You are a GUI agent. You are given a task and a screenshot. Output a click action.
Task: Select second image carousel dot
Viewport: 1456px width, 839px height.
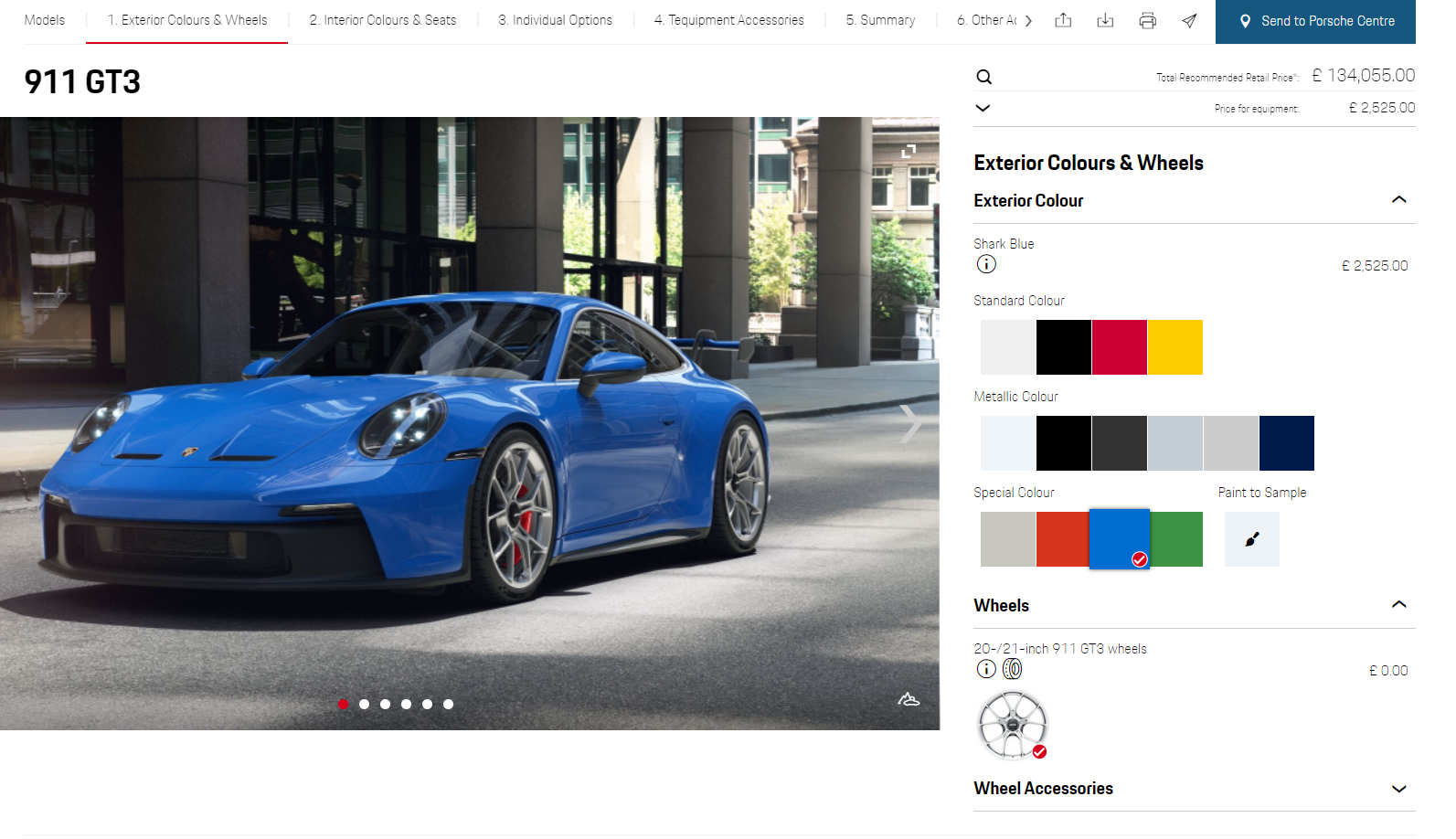364,704
